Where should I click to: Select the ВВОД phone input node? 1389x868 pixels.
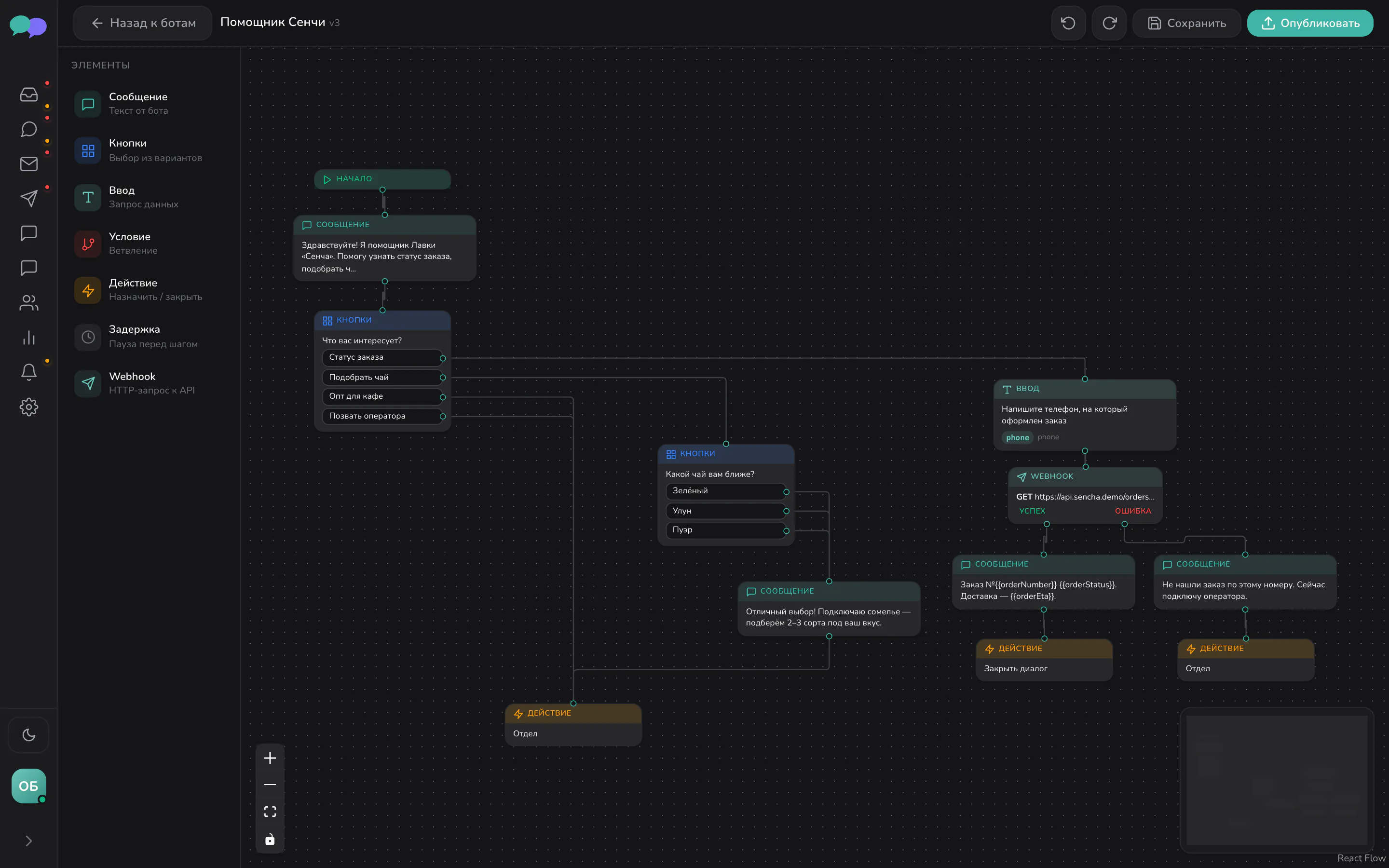click(1085, 415)
